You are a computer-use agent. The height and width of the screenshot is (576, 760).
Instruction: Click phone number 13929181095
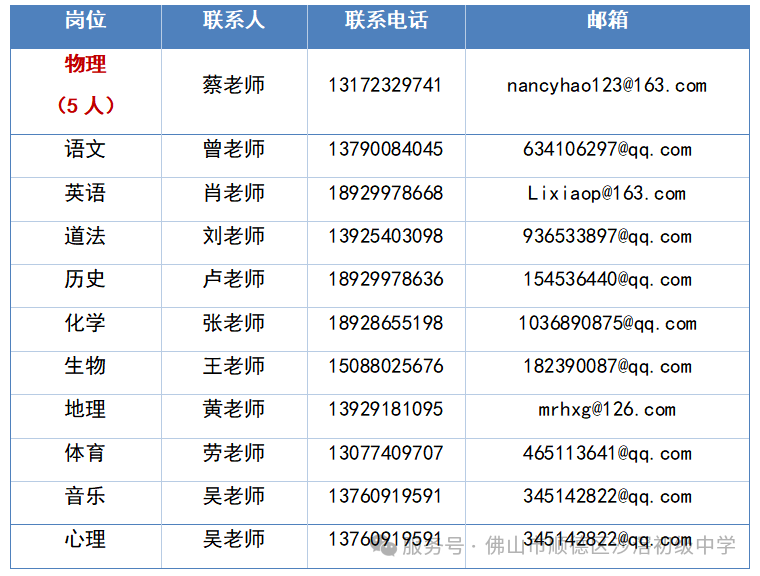click(x=386, y=410)
